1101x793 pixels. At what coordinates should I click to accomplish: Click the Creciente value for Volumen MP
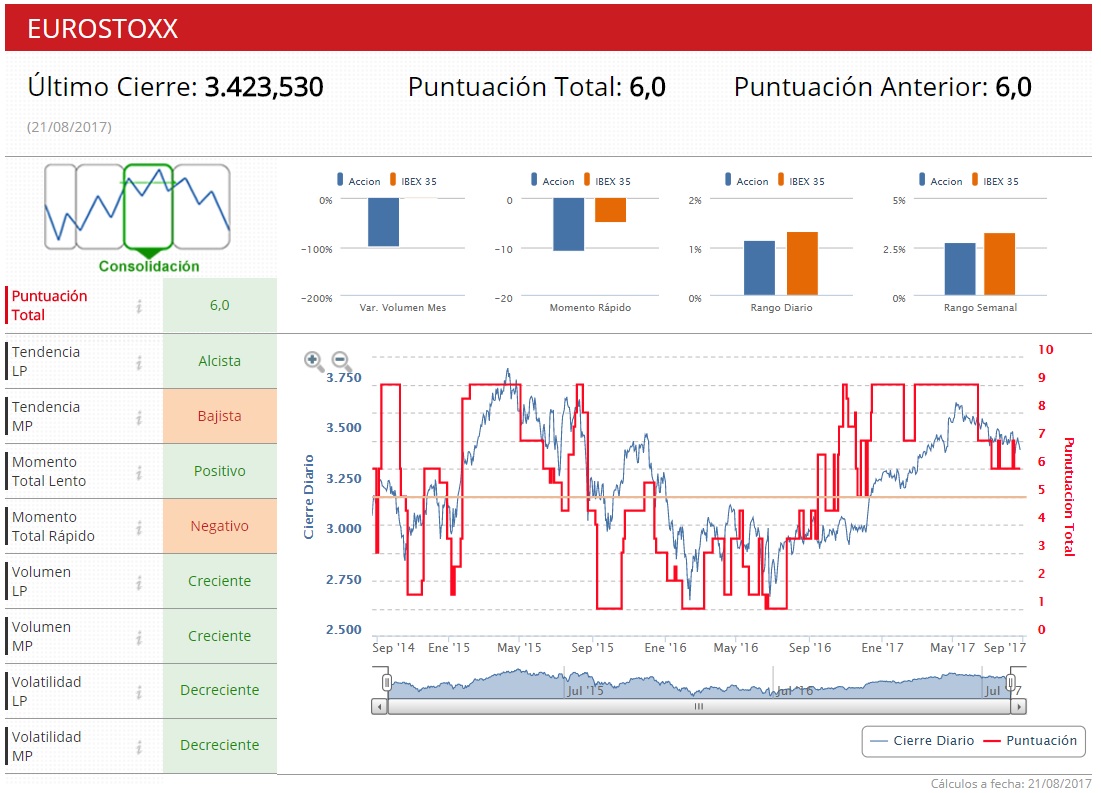click(220, 636)
